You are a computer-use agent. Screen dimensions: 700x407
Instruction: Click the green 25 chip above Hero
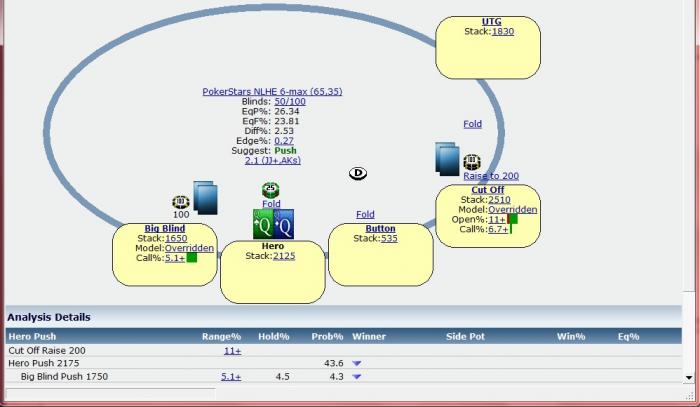pos(271,190)
